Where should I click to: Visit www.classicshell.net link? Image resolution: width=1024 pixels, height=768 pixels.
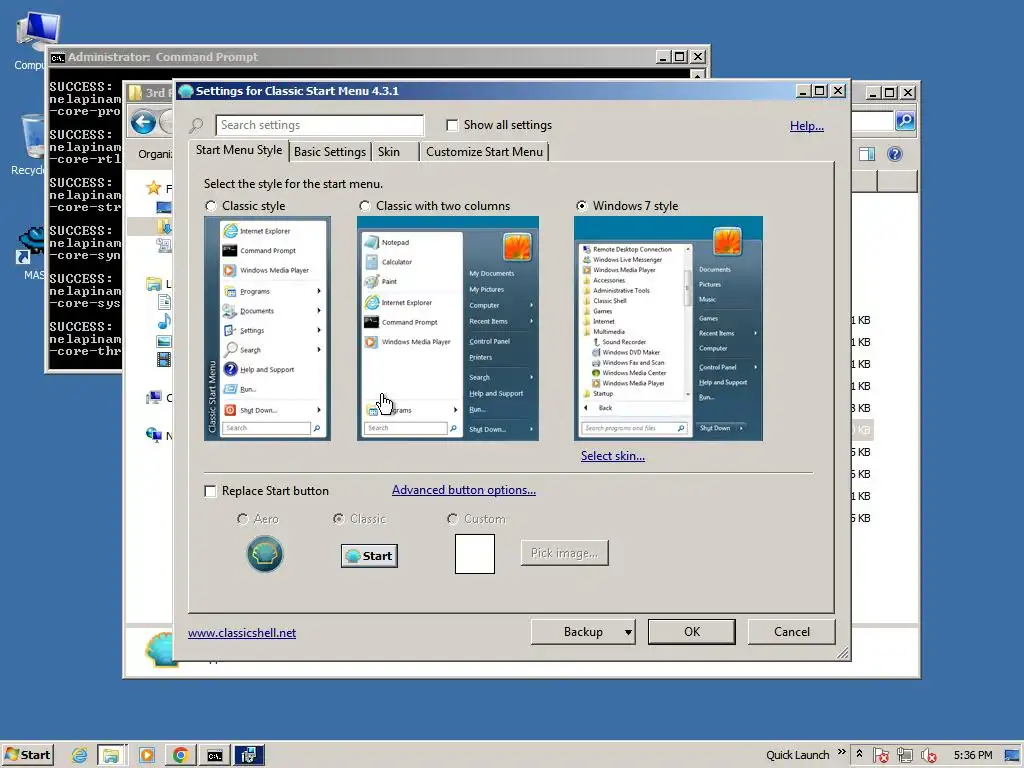[x=242, y=633]
